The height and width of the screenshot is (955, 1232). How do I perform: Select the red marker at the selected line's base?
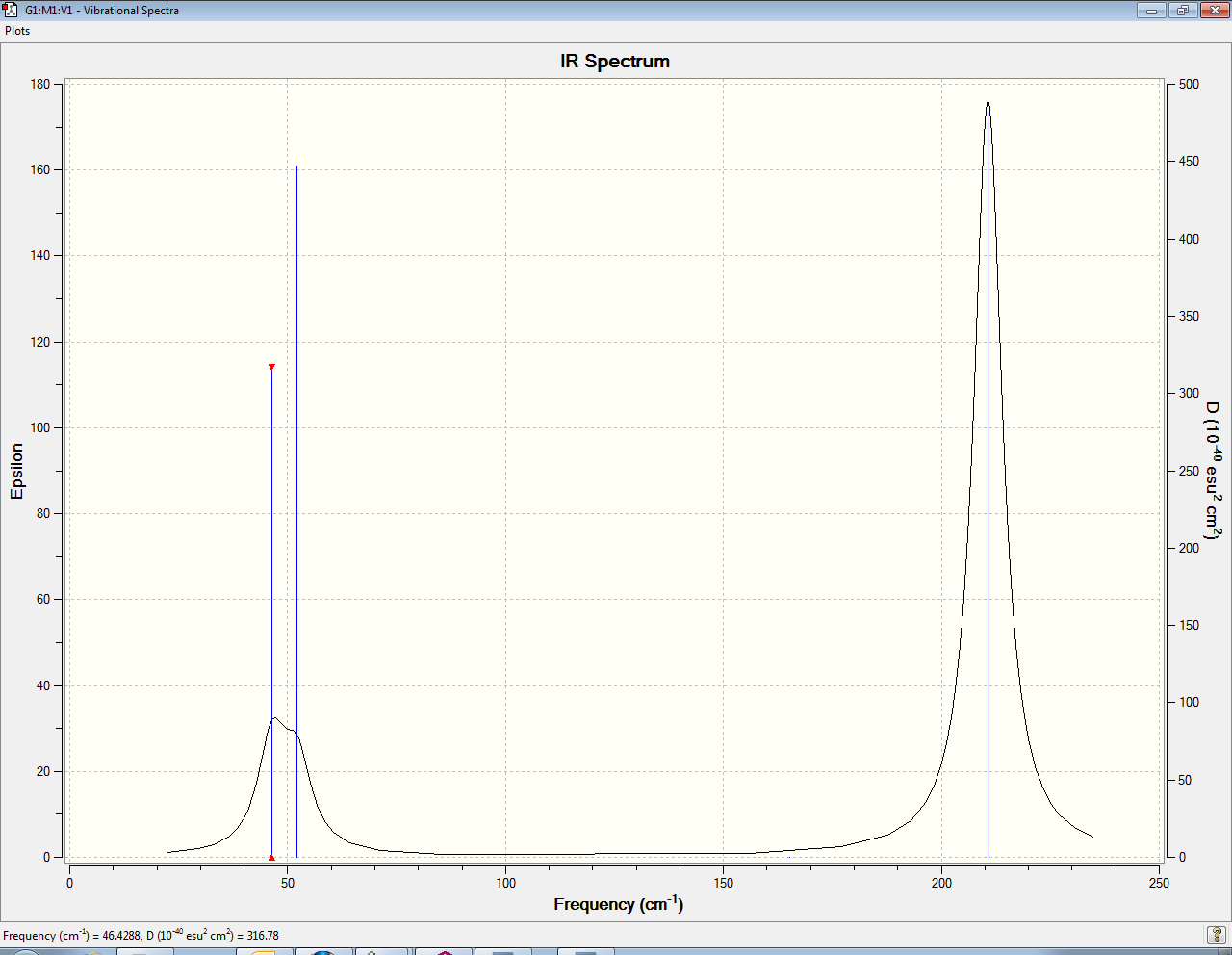tap(271, 857)
